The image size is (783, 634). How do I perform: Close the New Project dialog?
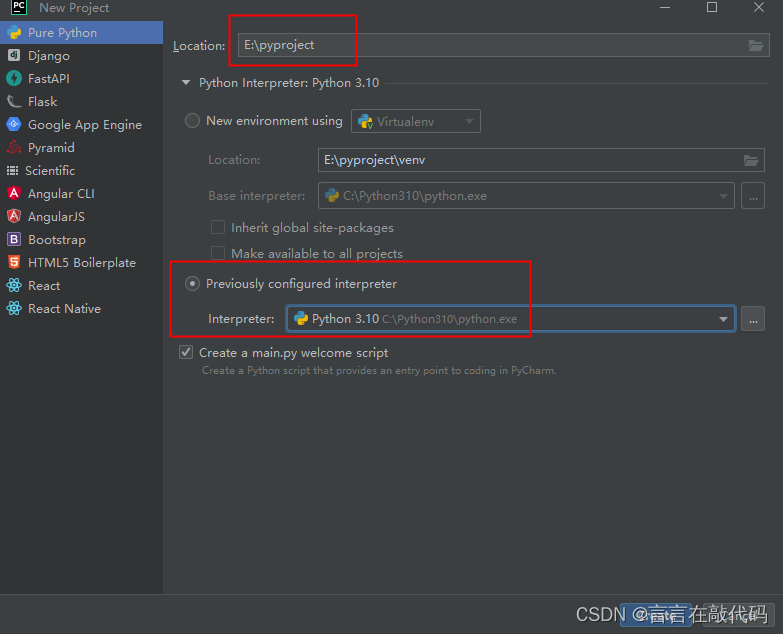pos(759,7)
